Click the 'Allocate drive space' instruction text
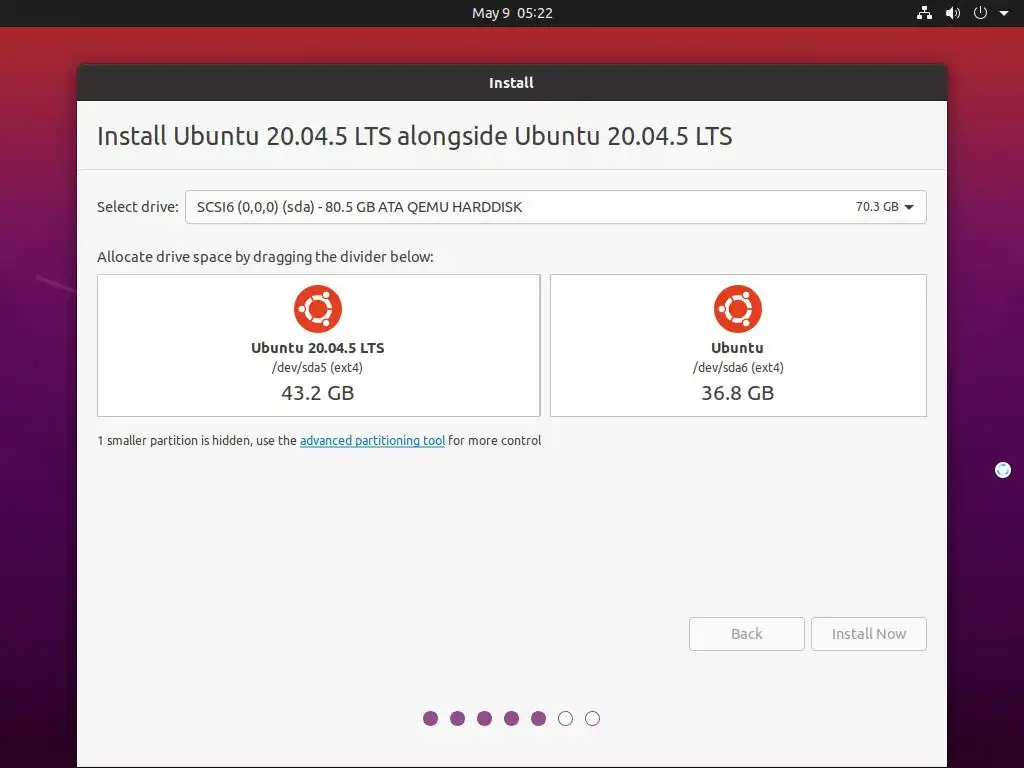The image size is (1024, 768). pos(265,257)
